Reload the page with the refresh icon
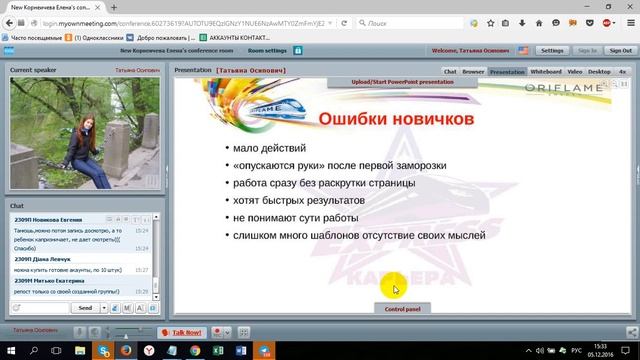The height and width of the screenshot is (360, 640). (344, 23)
